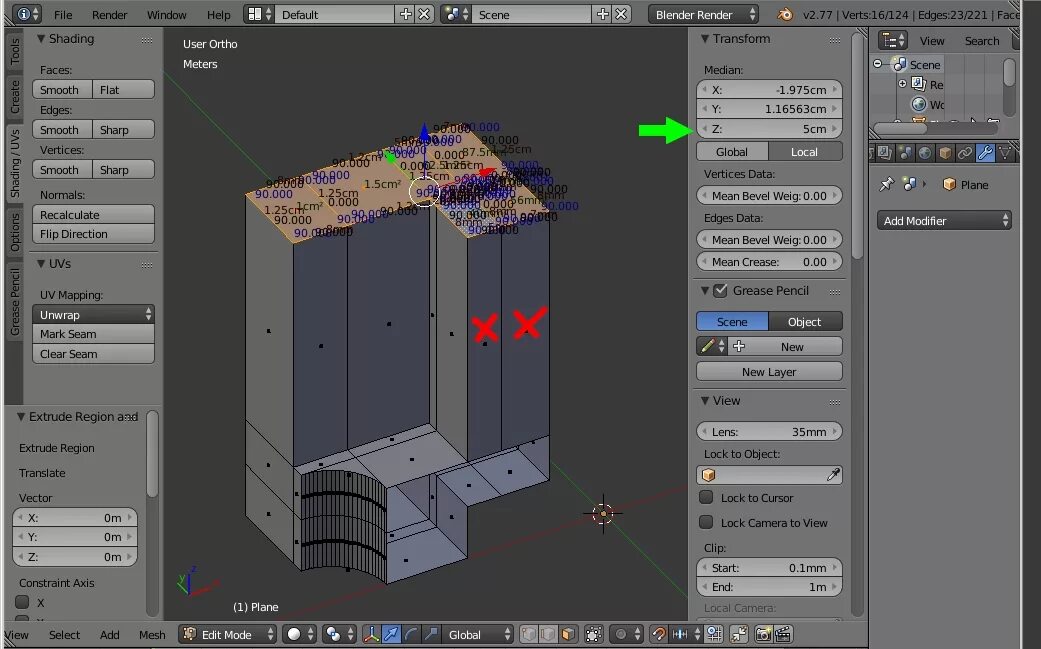Open the Unwrap UV mapping dropdown

[x=93, y=315]
